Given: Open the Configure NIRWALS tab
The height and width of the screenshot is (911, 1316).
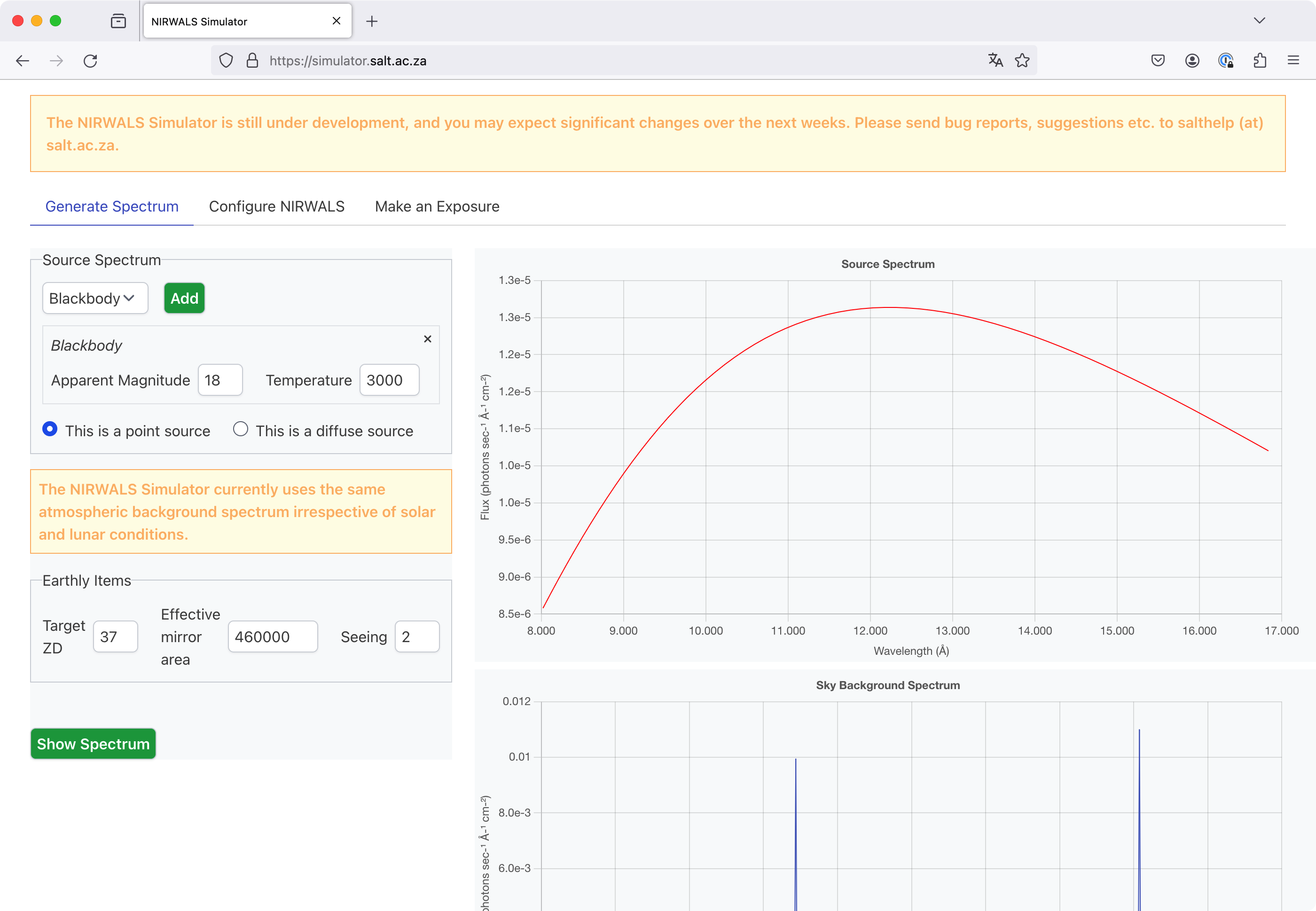Looking at the screenshot, I should [277, 207].
